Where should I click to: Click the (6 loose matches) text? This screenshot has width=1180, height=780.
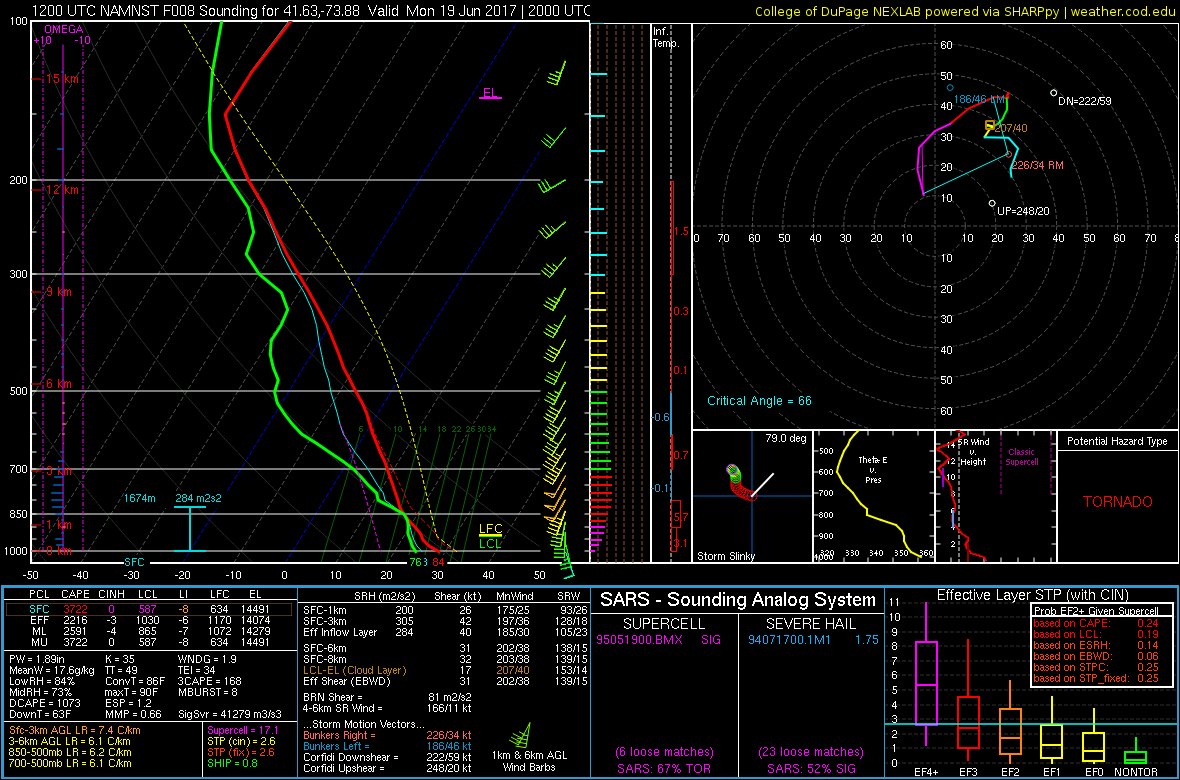pyautogui.click(x=664, y=751)
